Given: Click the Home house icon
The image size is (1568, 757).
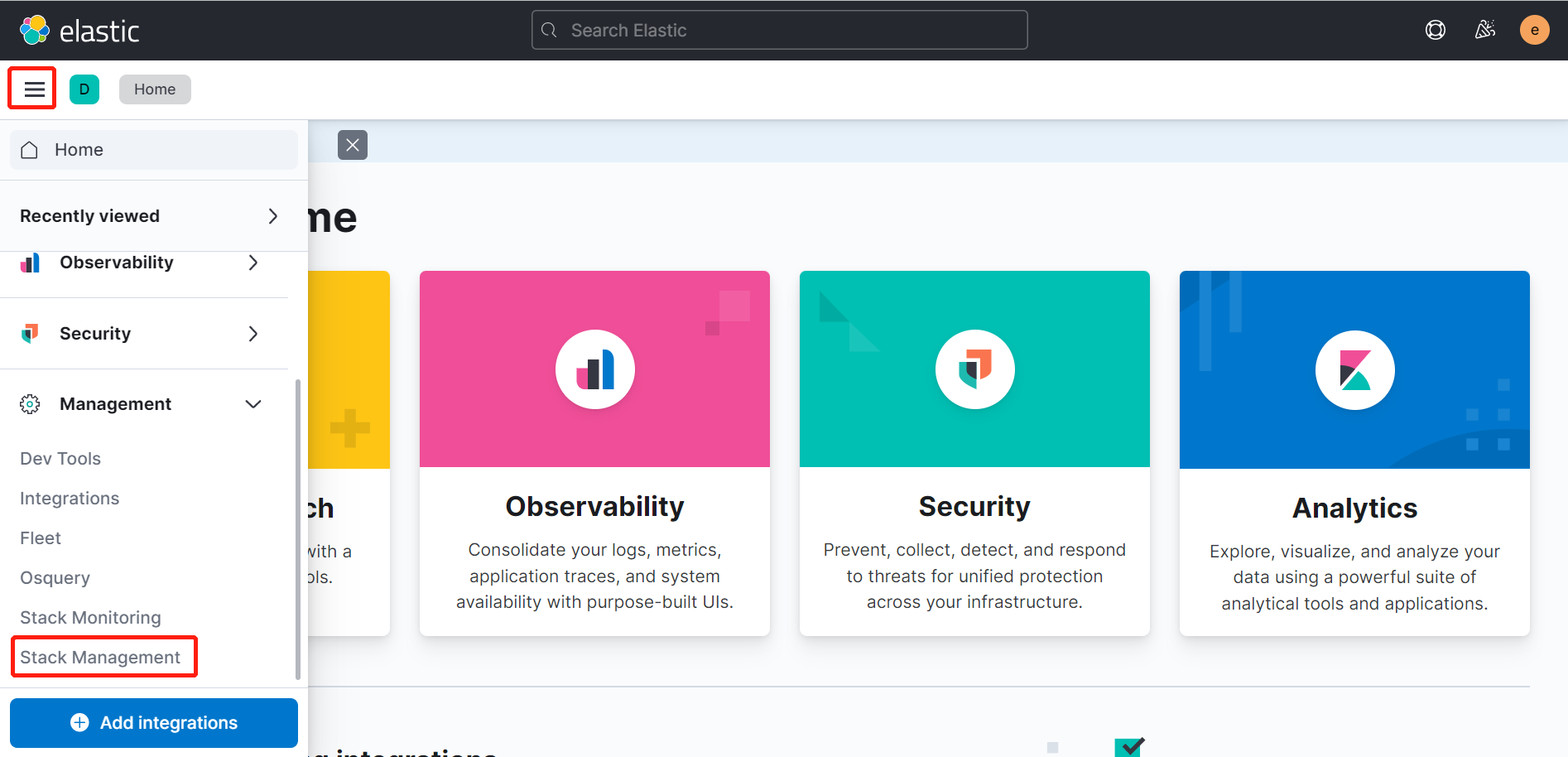Looking at the screenshot, I should pos(30,150).
